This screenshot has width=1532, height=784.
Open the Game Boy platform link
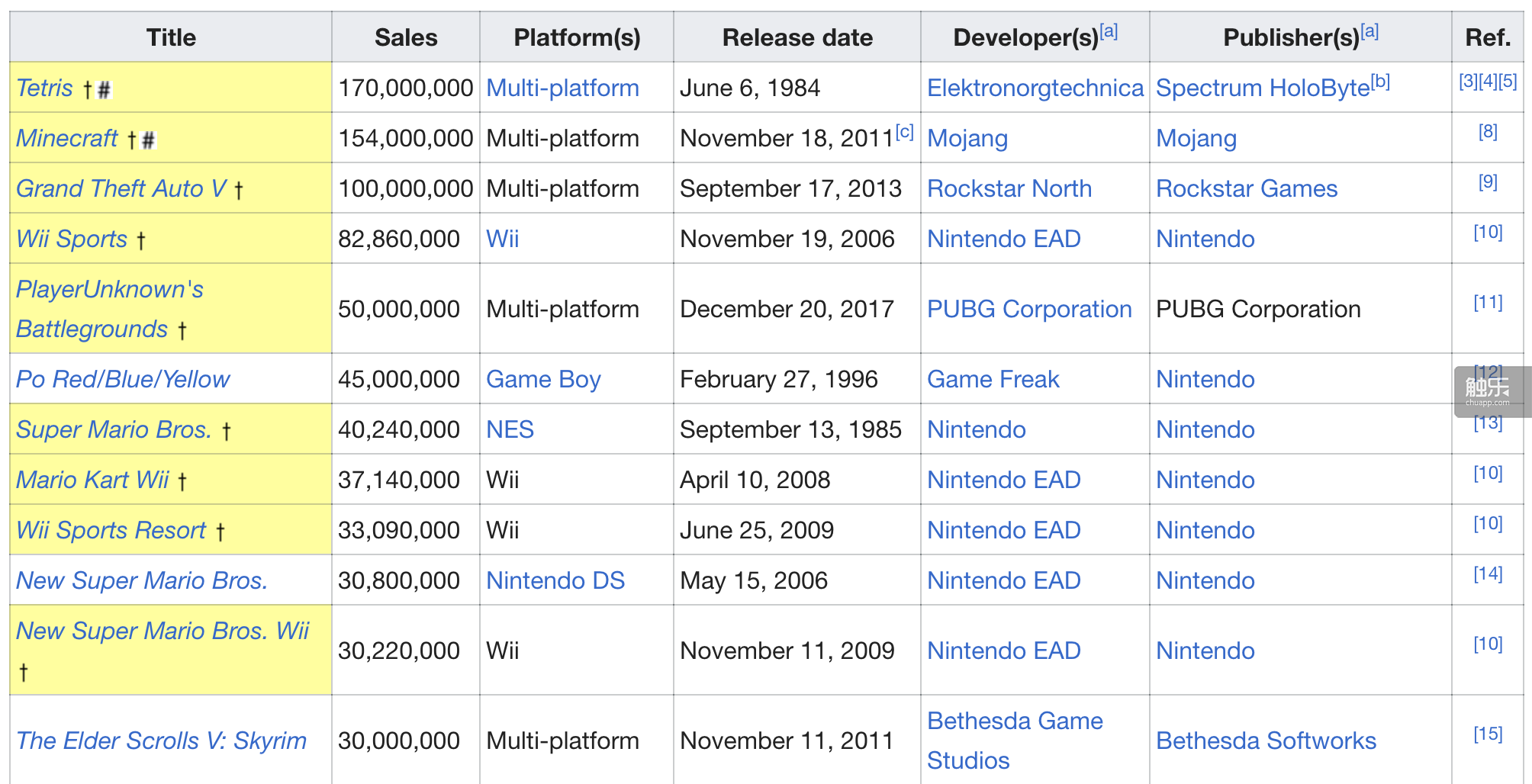click(x=543, y=380)
